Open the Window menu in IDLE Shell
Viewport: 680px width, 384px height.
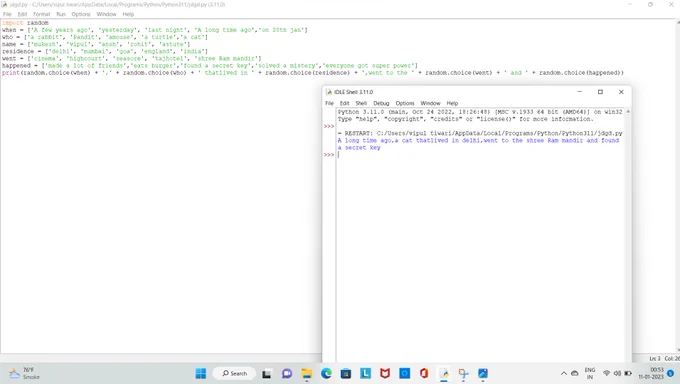coord(430,103)
